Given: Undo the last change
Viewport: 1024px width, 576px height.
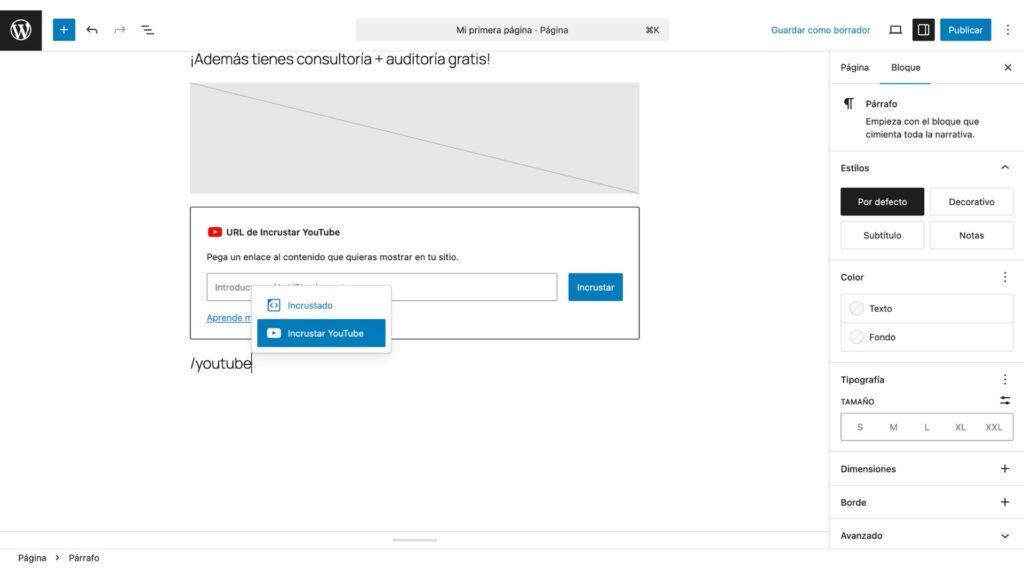Looking at the screenshot, I should click(x=91, y=29).
